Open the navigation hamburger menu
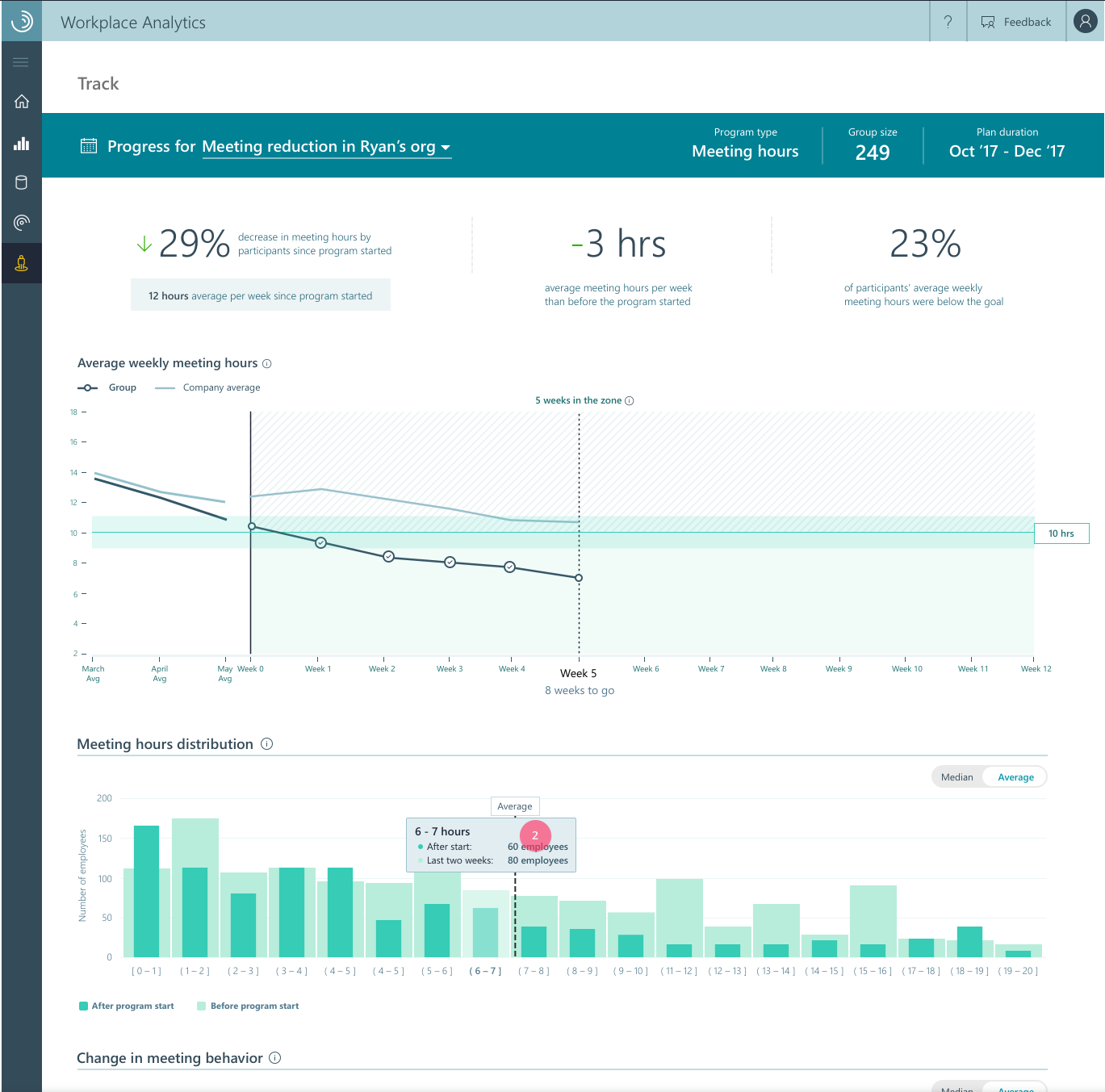 pos(20,61)
